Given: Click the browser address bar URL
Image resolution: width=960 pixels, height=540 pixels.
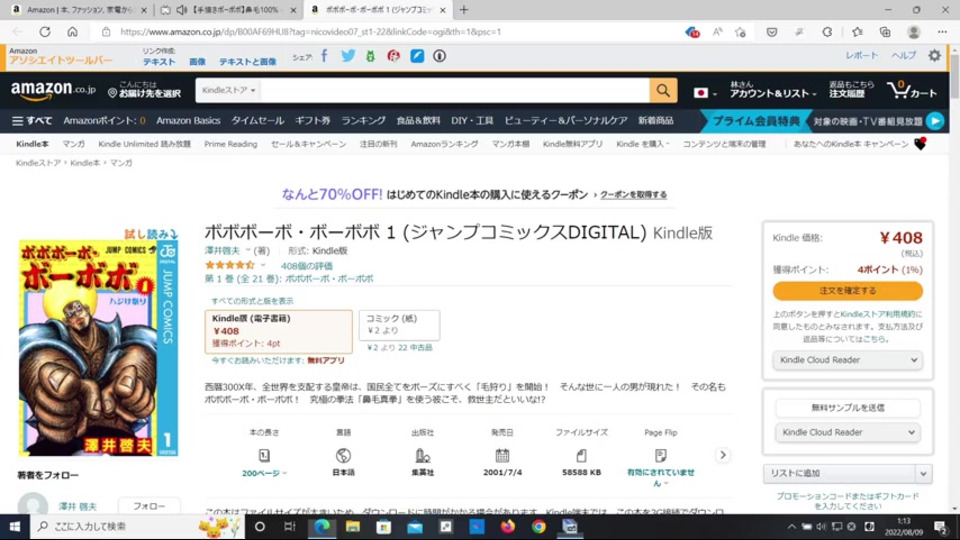Looking at the screenshot, I should pyautogui.click(x=311, y=32).
